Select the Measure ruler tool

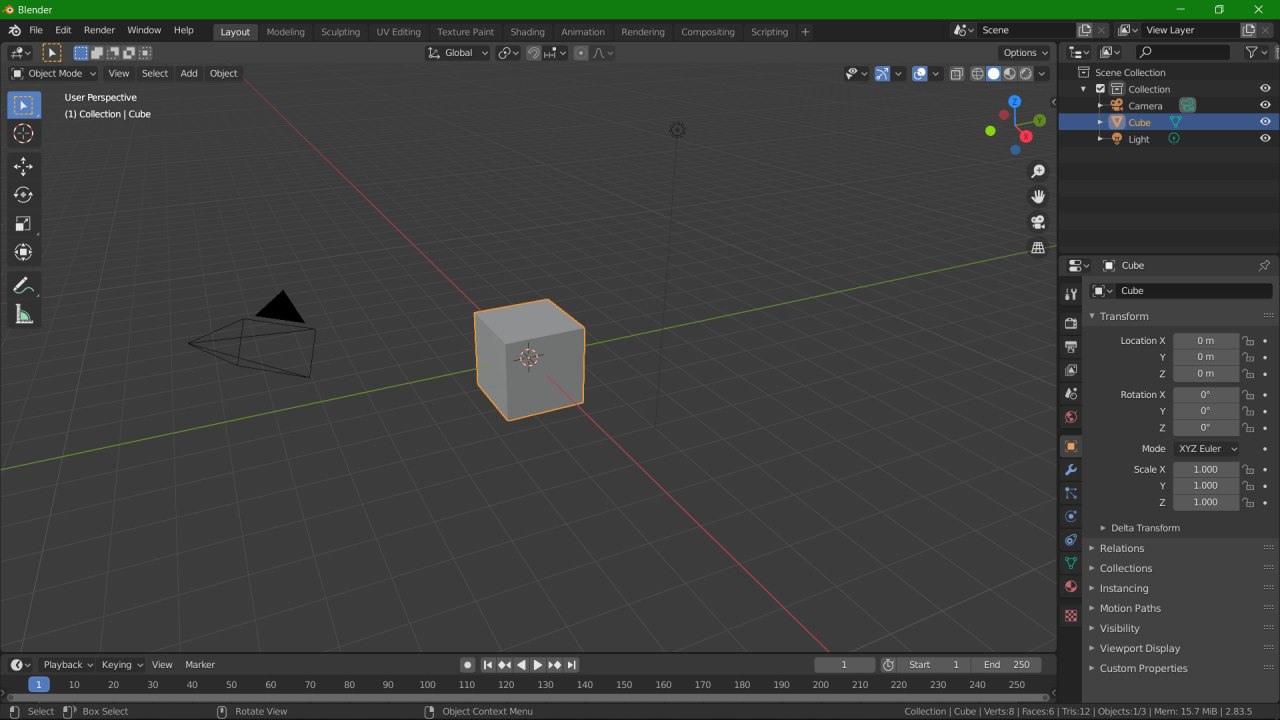tap(24, 315)
